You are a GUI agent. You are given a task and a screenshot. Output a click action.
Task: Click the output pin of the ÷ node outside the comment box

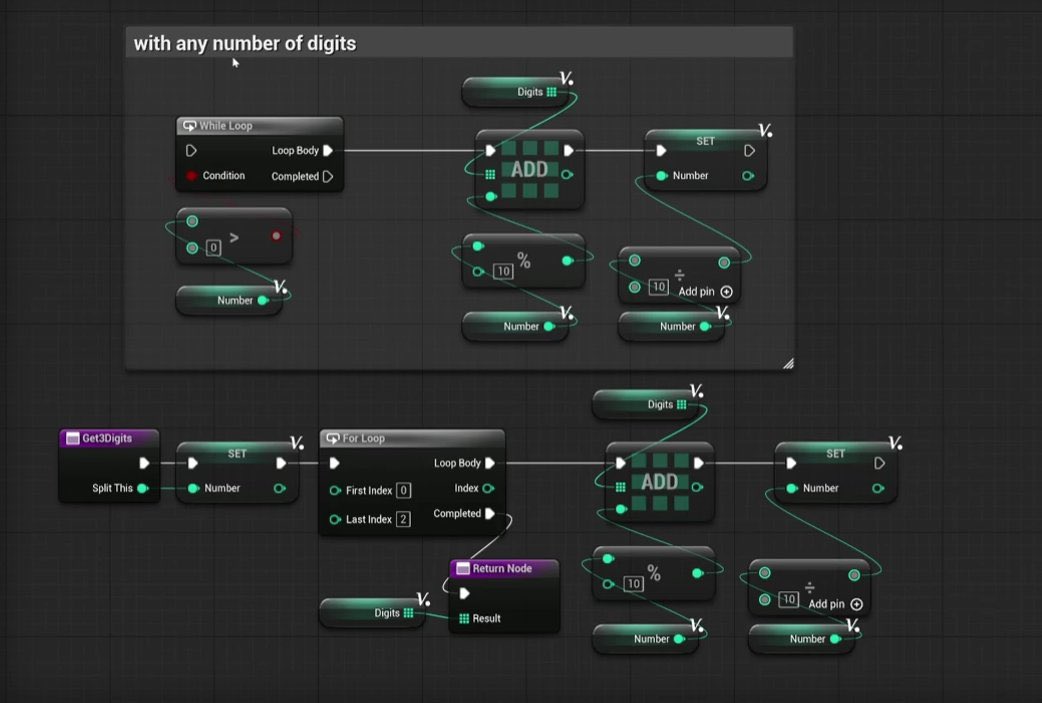point(854,575)
